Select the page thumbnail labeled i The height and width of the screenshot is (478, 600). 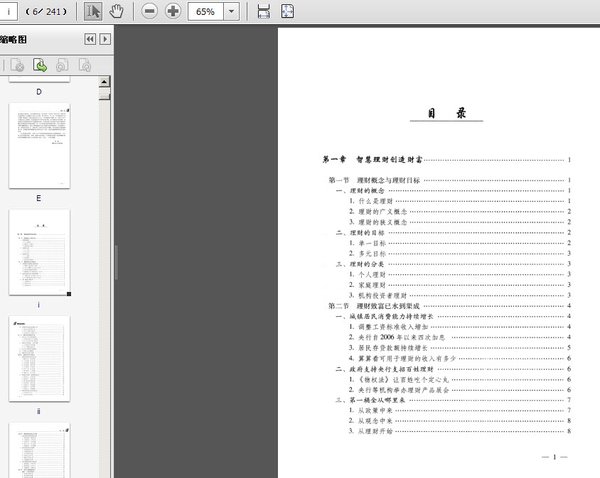[x=39, y=252]
